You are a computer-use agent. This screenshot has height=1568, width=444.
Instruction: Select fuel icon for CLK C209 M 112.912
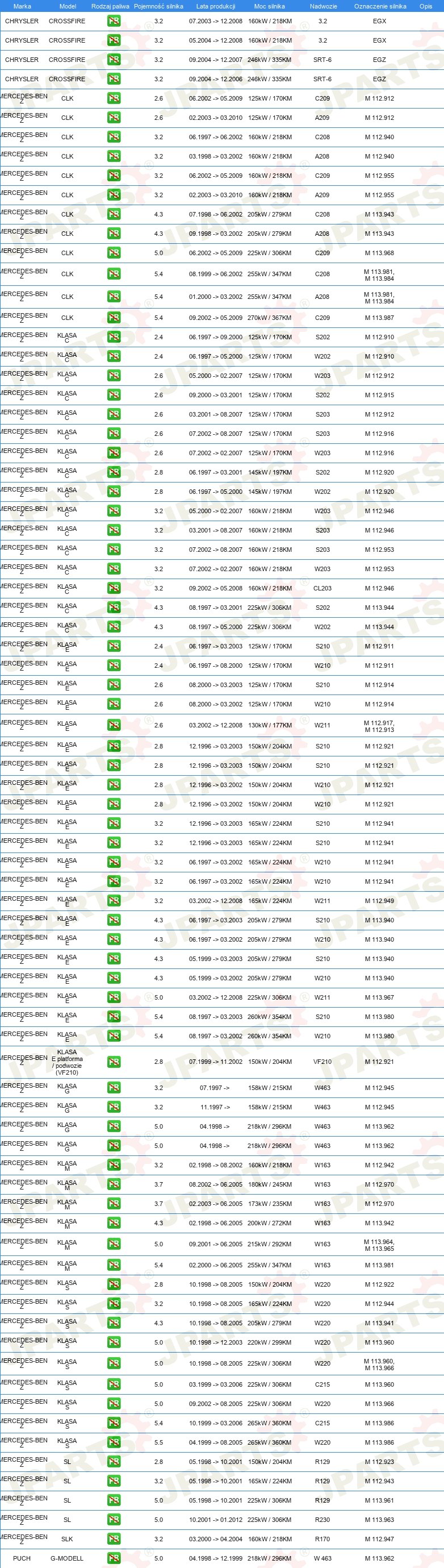pyautogui.click(x=114, y=98)
